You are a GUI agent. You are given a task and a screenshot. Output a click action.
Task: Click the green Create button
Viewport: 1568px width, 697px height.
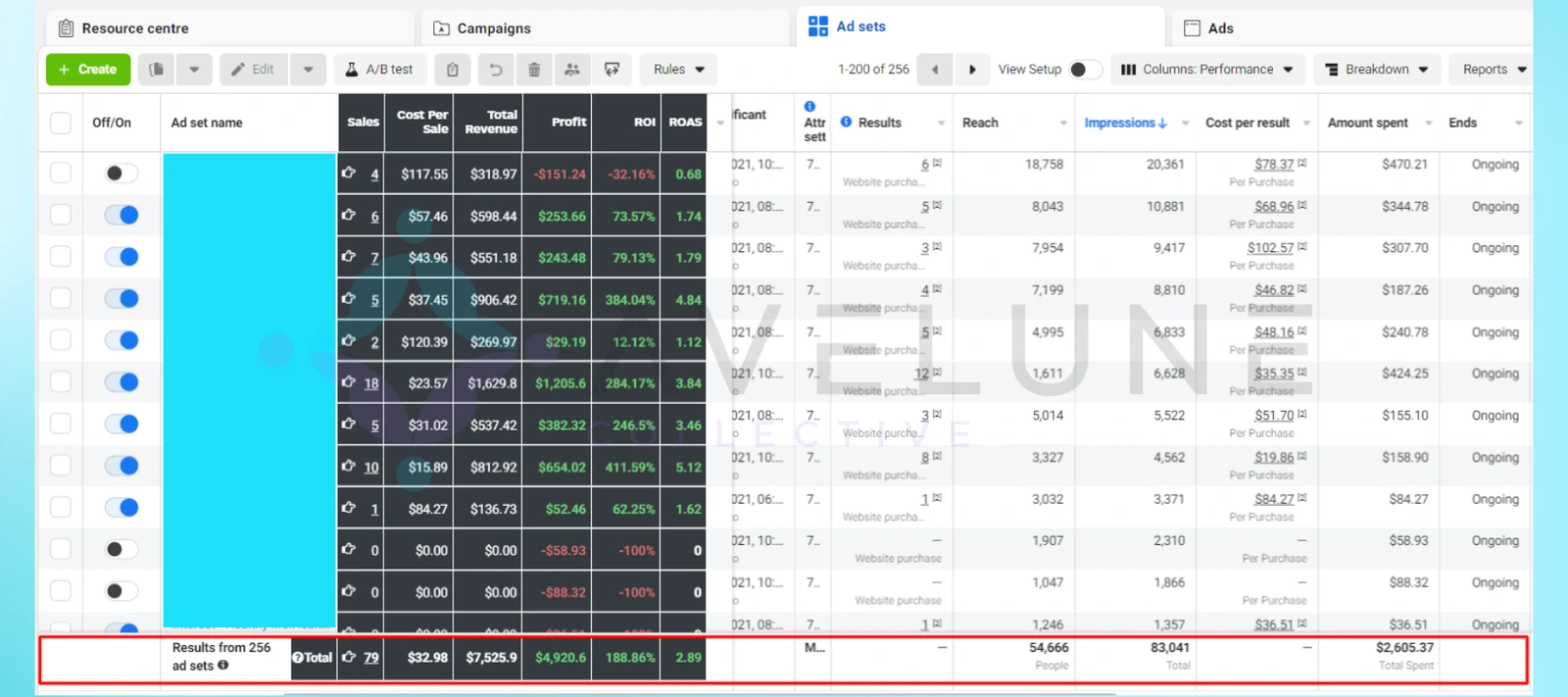click(x=88, y=70)
